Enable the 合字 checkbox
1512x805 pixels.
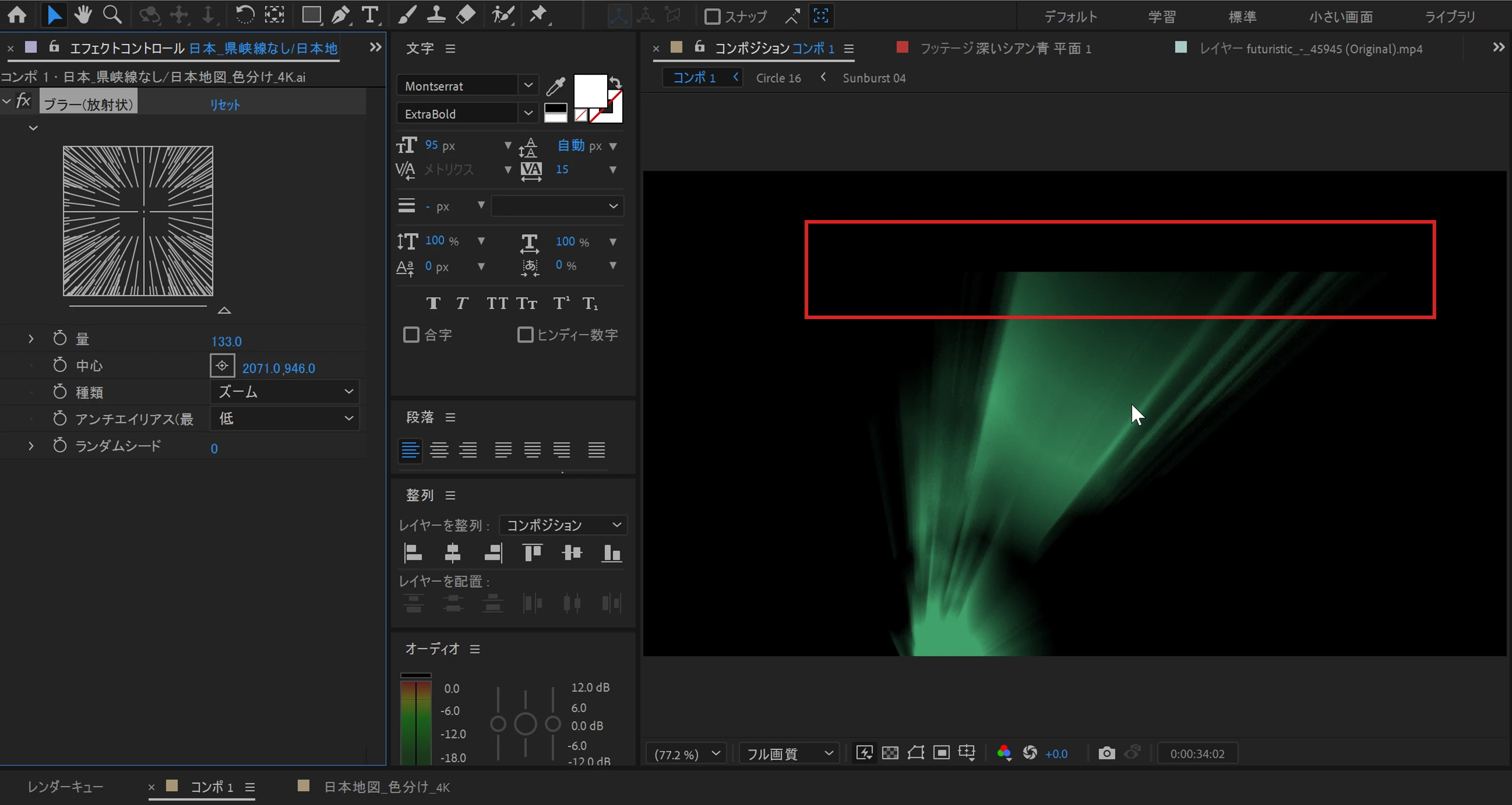pyautogui.click(x=411, y=335)
